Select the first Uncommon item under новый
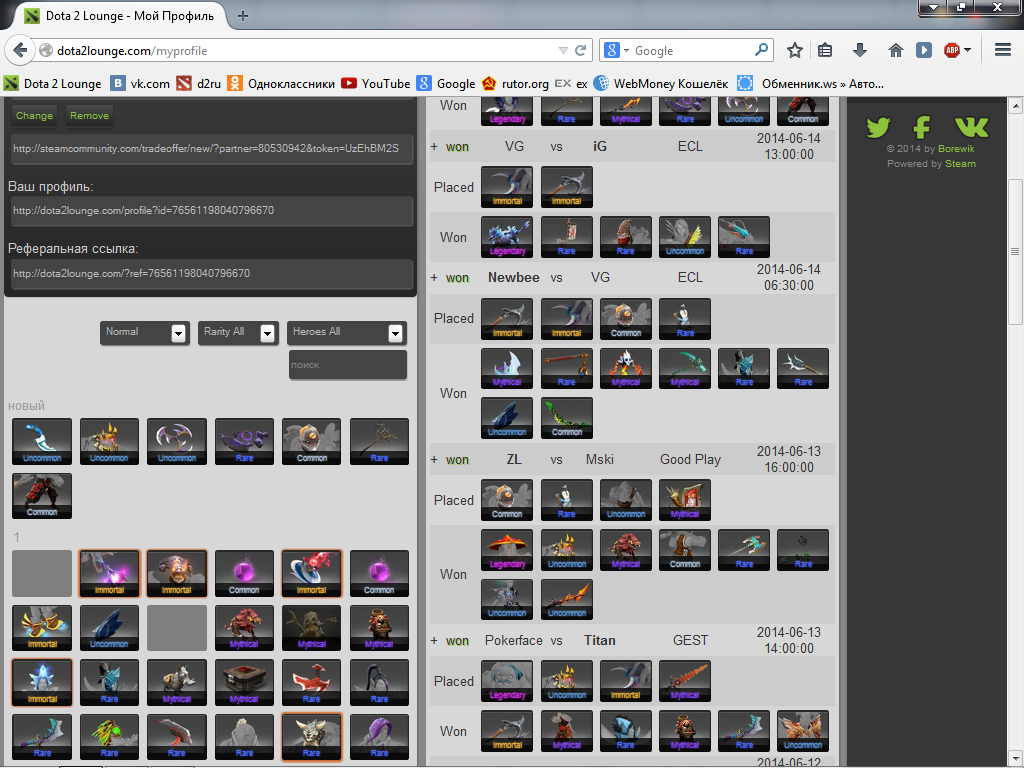The width and height of the screenshot is (1024, 768). pos(42,441)
